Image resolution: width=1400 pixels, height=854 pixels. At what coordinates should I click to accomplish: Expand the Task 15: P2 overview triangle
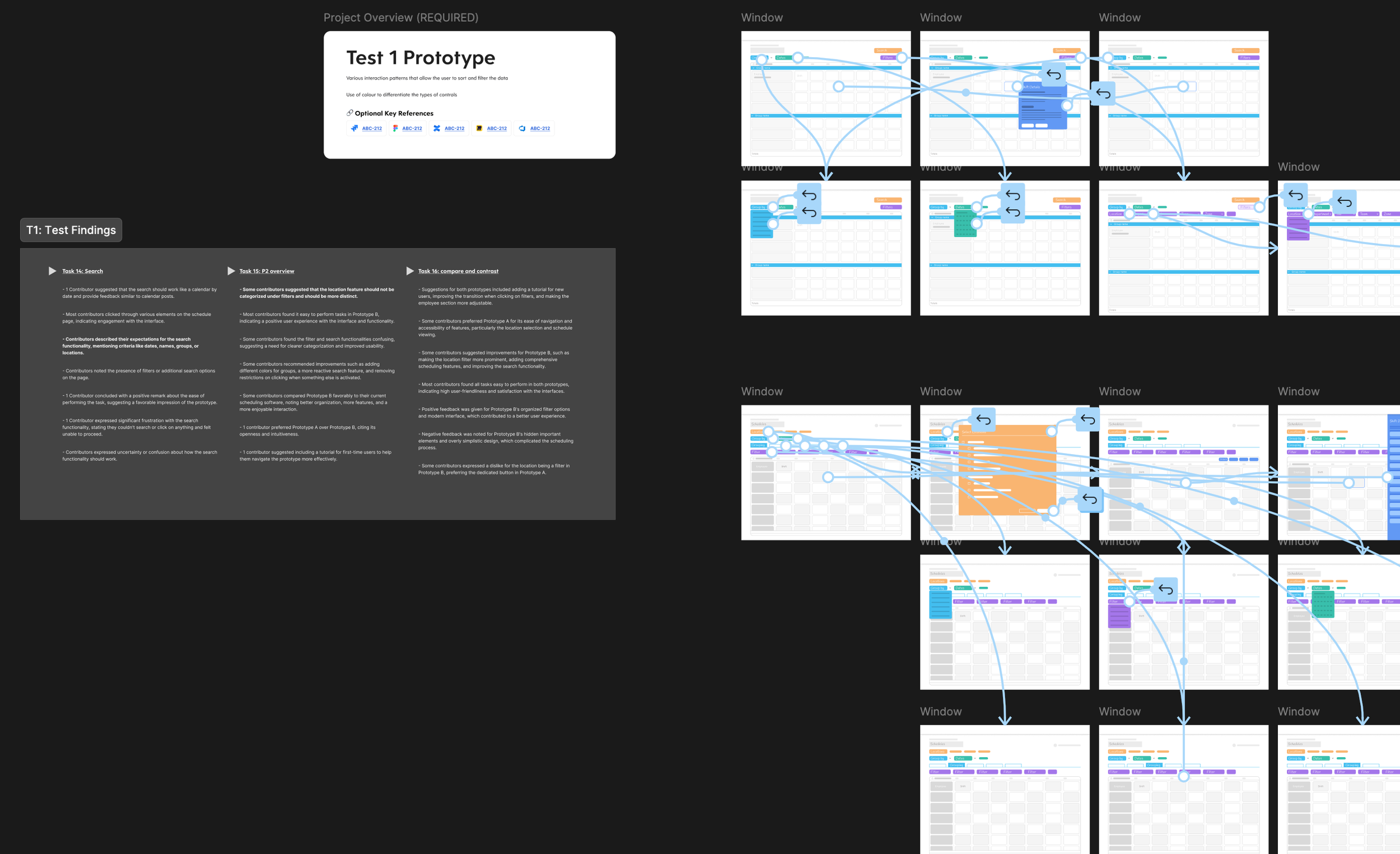(231, 271)
